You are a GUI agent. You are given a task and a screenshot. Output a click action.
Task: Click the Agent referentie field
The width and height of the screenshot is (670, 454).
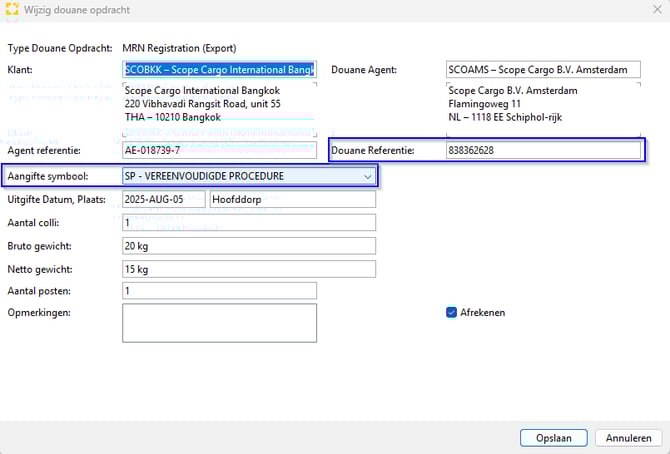click(219, 151)
